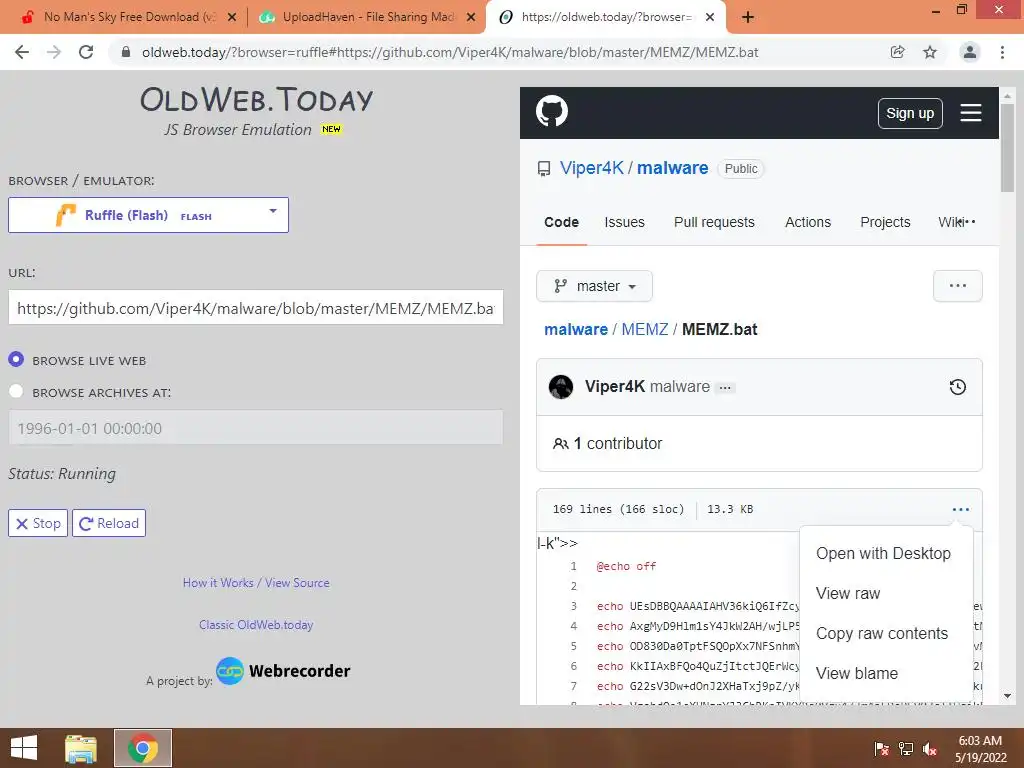Viewport: 1024px width, 768px height.
Task: Click the GitHub octocat logo
Action: point(552,111)
